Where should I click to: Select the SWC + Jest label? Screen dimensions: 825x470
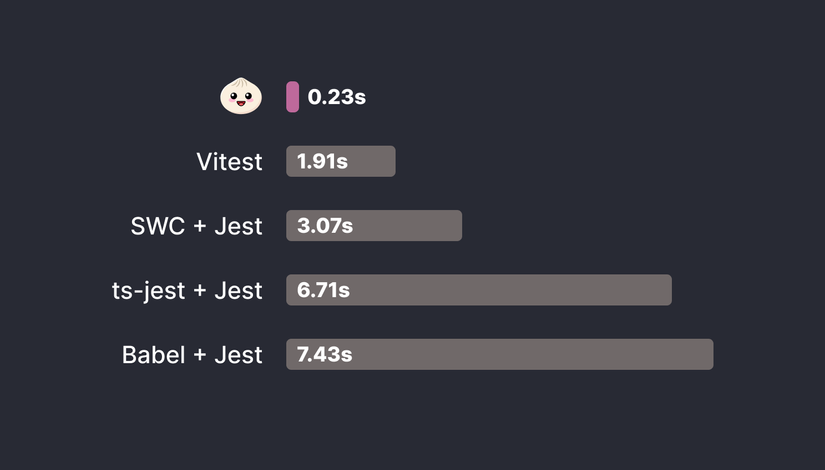(x=197, y=226)
